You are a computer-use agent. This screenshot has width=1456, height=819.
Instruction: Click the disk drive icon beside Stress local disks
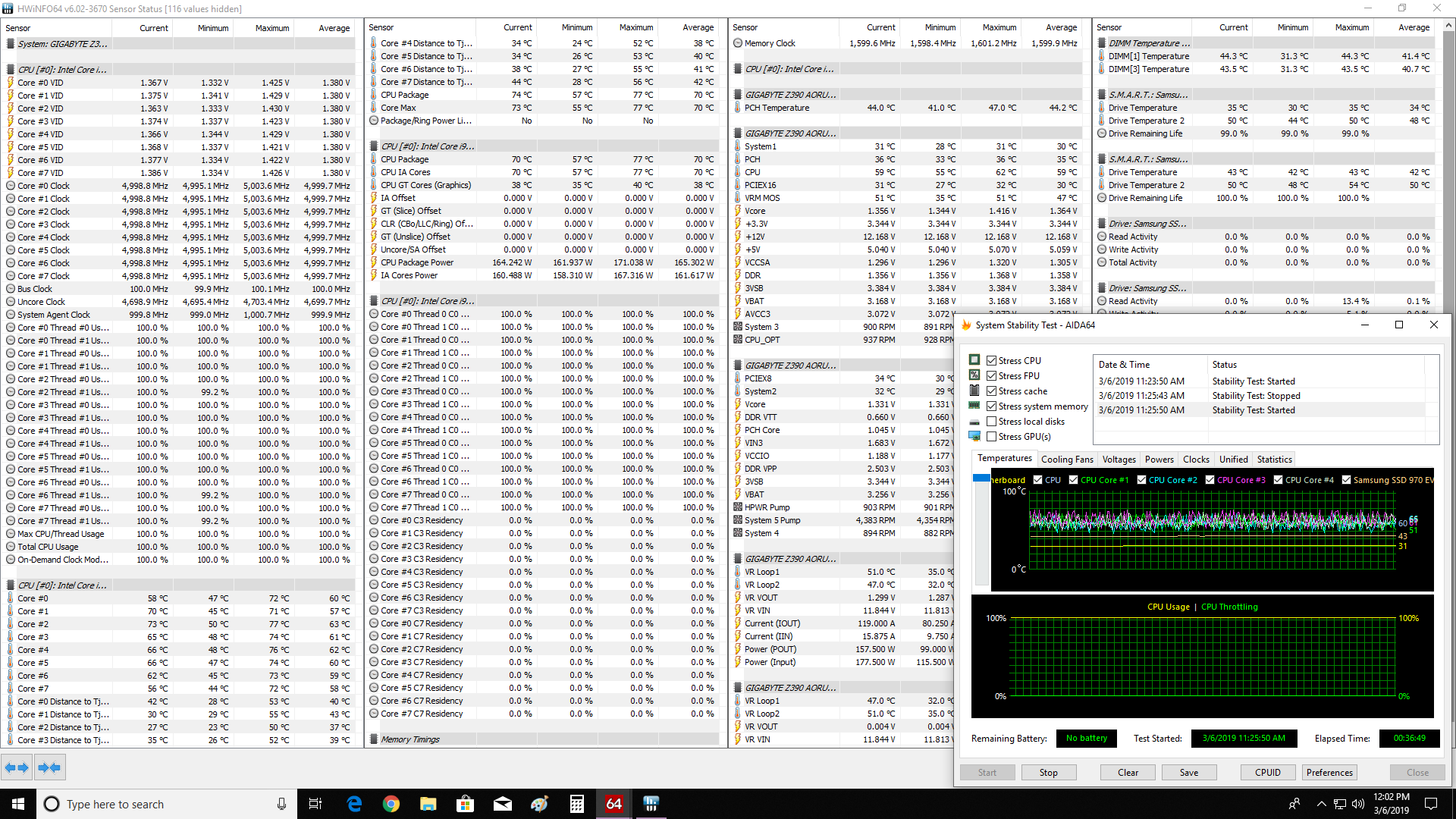[974, 422]
